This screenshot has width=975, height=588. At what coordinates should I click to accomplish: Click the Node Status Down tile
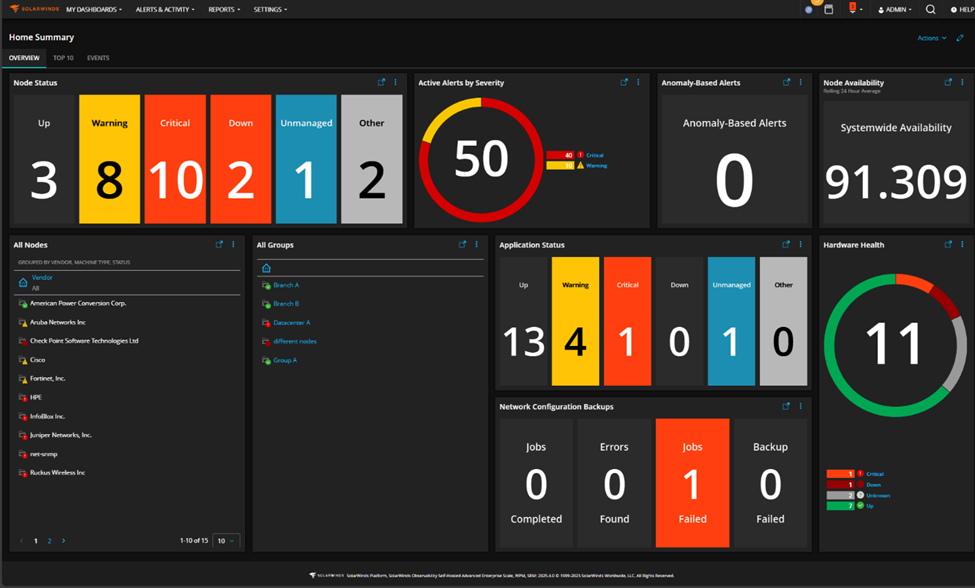(241, 159)
